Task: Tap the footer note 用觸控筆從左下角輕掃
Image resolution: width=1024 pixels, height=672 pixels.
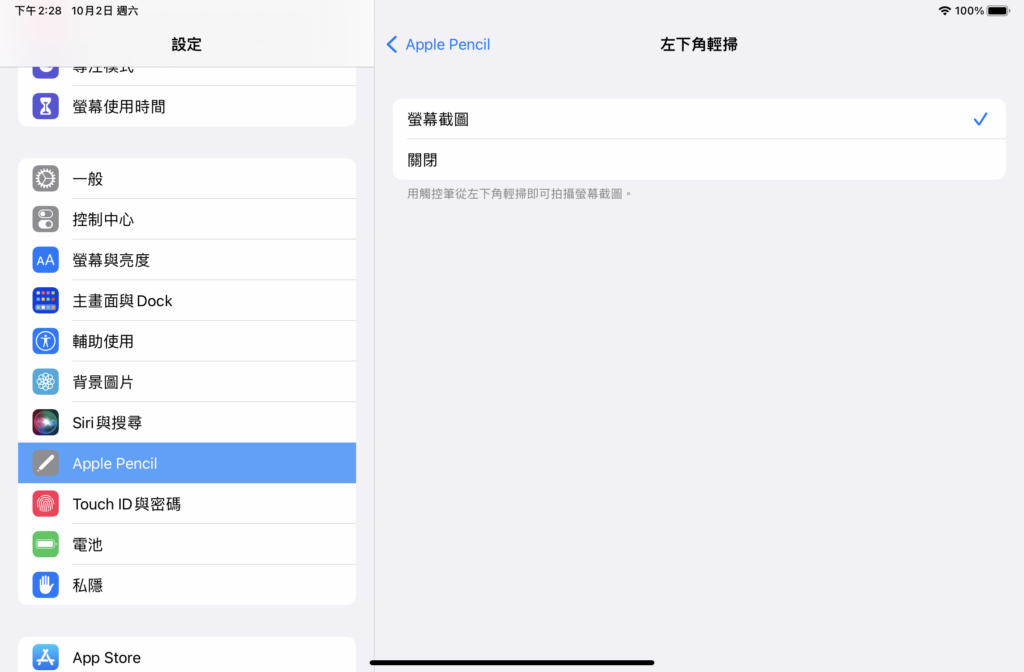Action: click(x=519, y=193)
